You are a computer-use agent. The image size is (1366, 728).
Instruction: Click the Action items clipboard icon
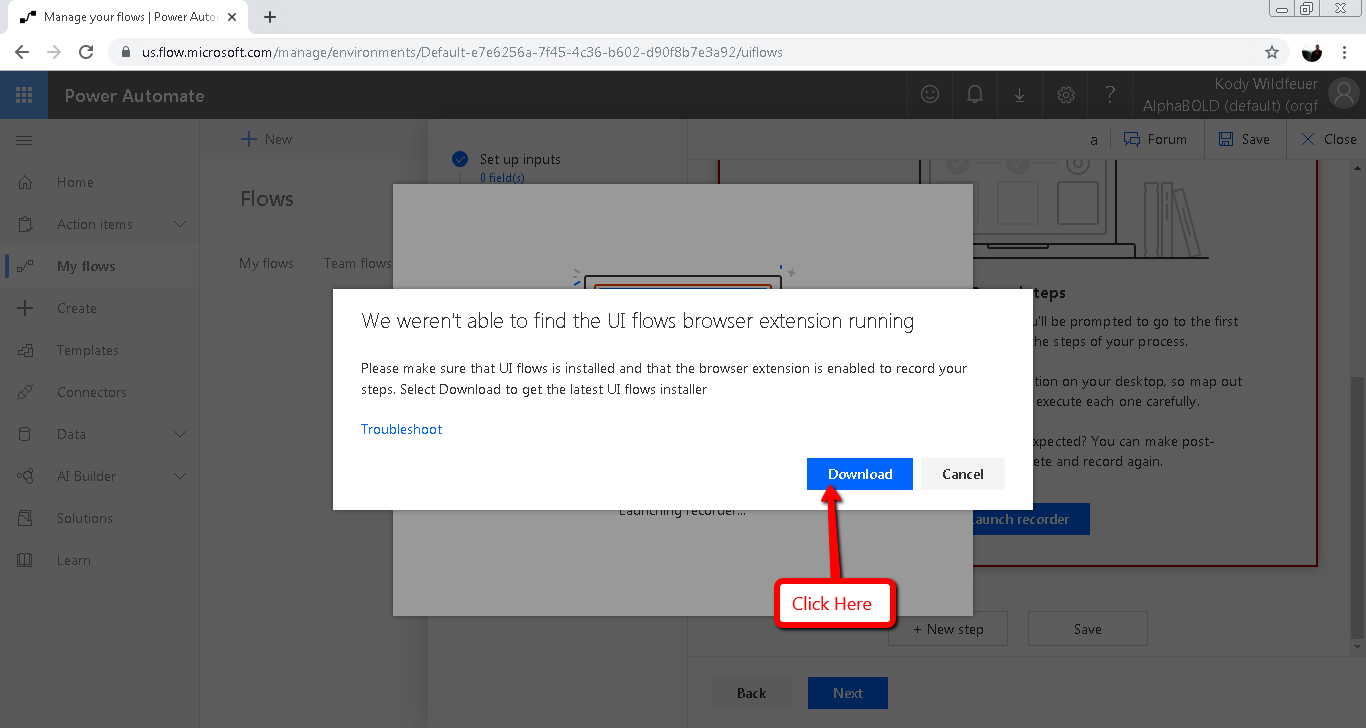tap(25, 224)
